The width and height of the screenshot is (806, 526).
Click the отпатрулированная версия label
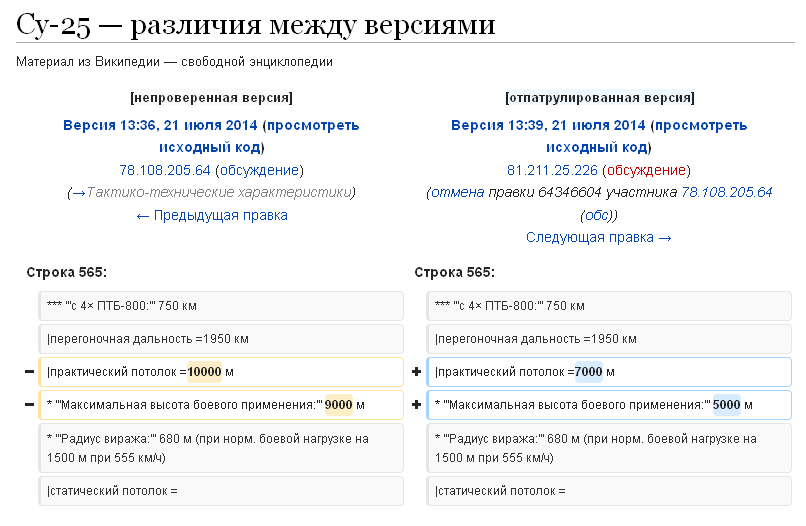[x=599, y=98]
